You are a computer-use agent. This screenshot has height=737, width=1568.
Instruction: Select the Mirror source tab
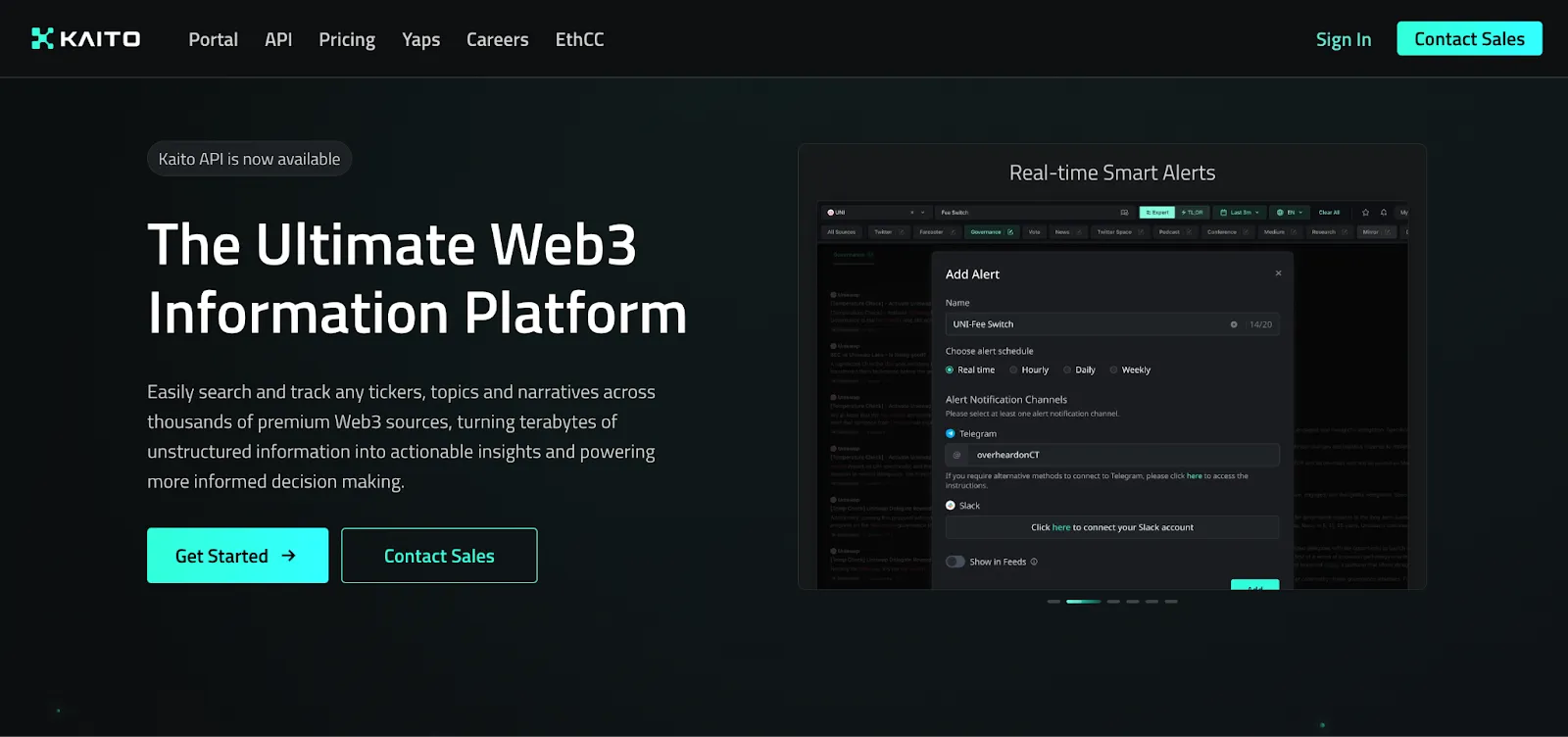click(x=1376, y=232)
